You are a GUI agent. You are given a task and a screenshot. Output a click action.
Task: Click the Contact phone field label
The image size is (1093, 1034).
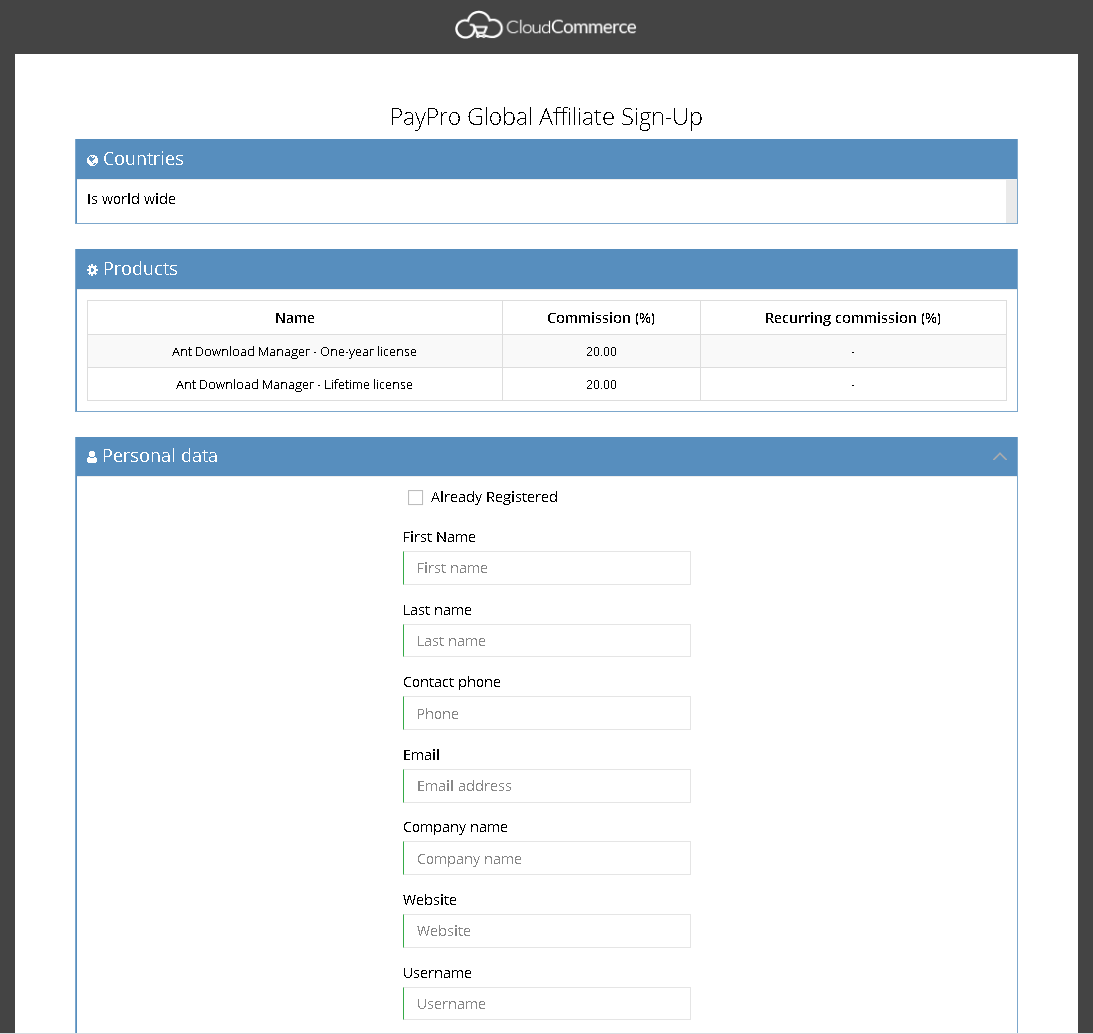coord(452,682)
